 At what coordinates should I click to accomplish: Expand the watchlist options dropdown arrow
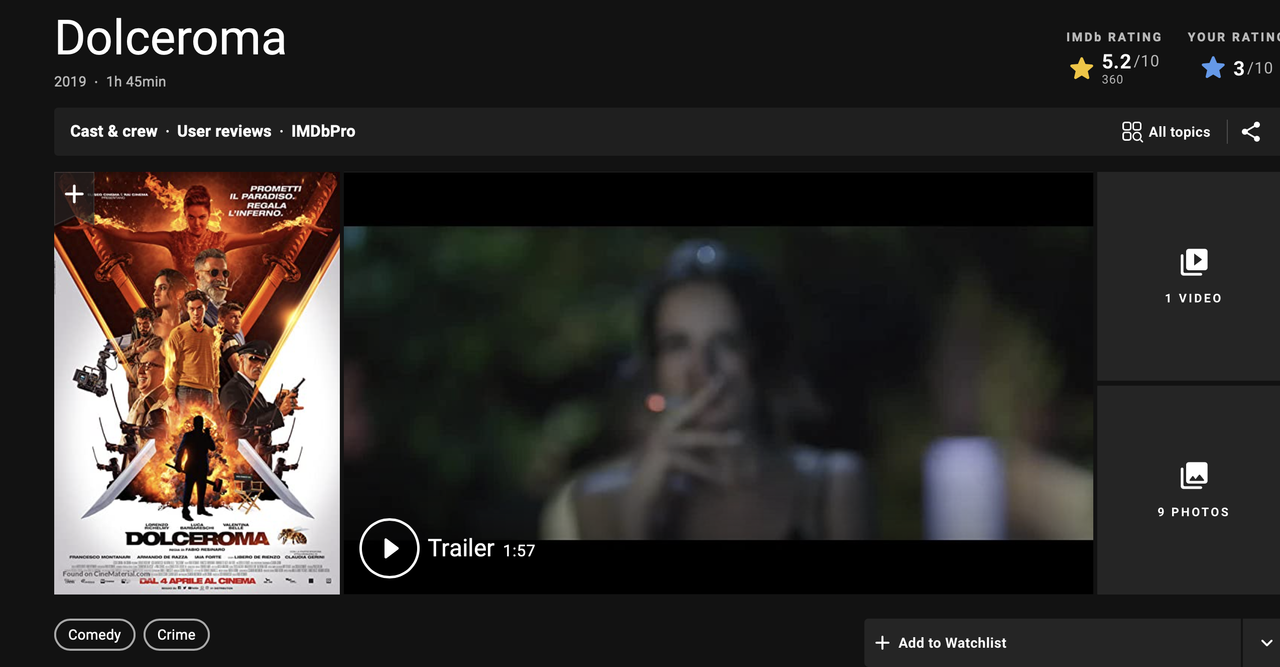click(x=1266, y=643)
